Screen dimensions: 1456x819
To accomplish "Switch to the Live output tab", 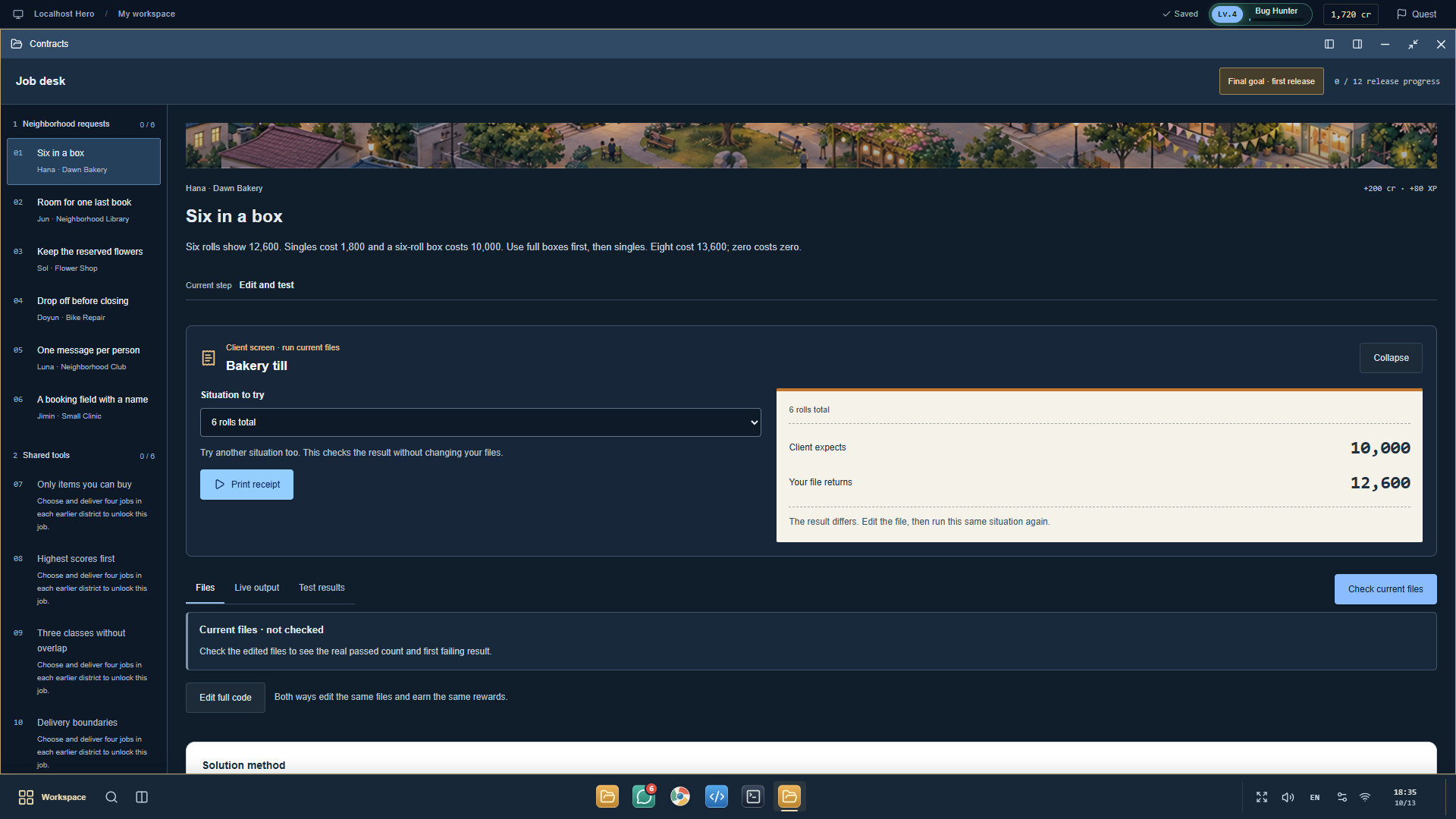I will click(256, 588).
